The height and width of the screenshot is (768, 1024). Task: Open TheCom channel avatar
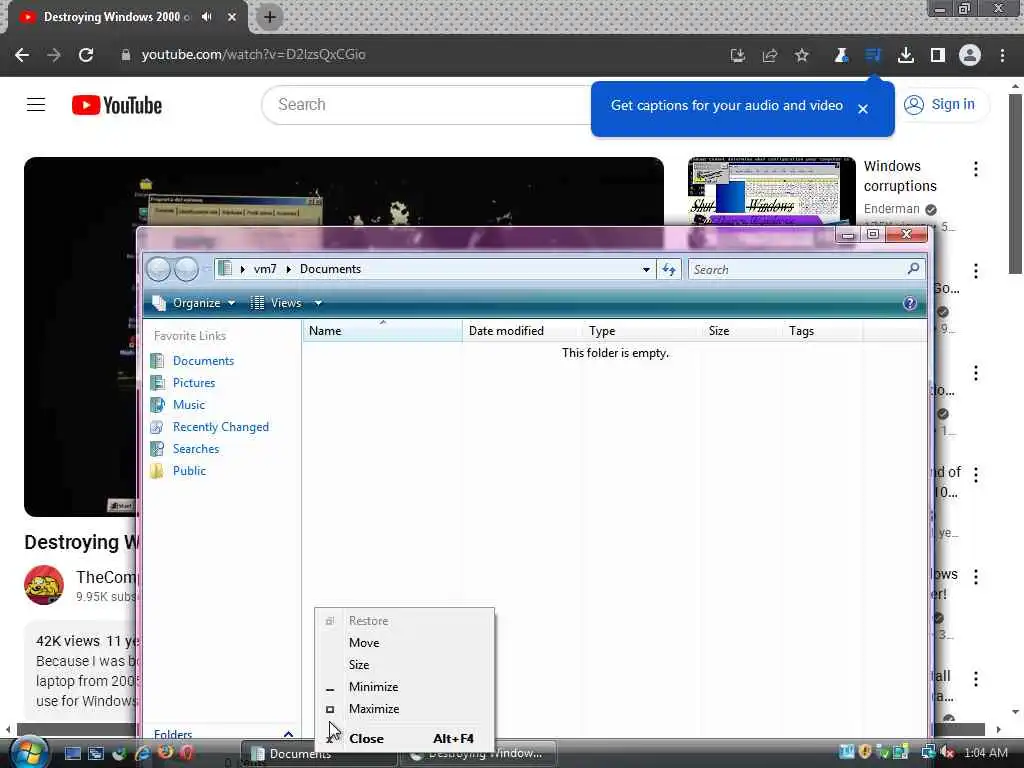tap(44, 584)
